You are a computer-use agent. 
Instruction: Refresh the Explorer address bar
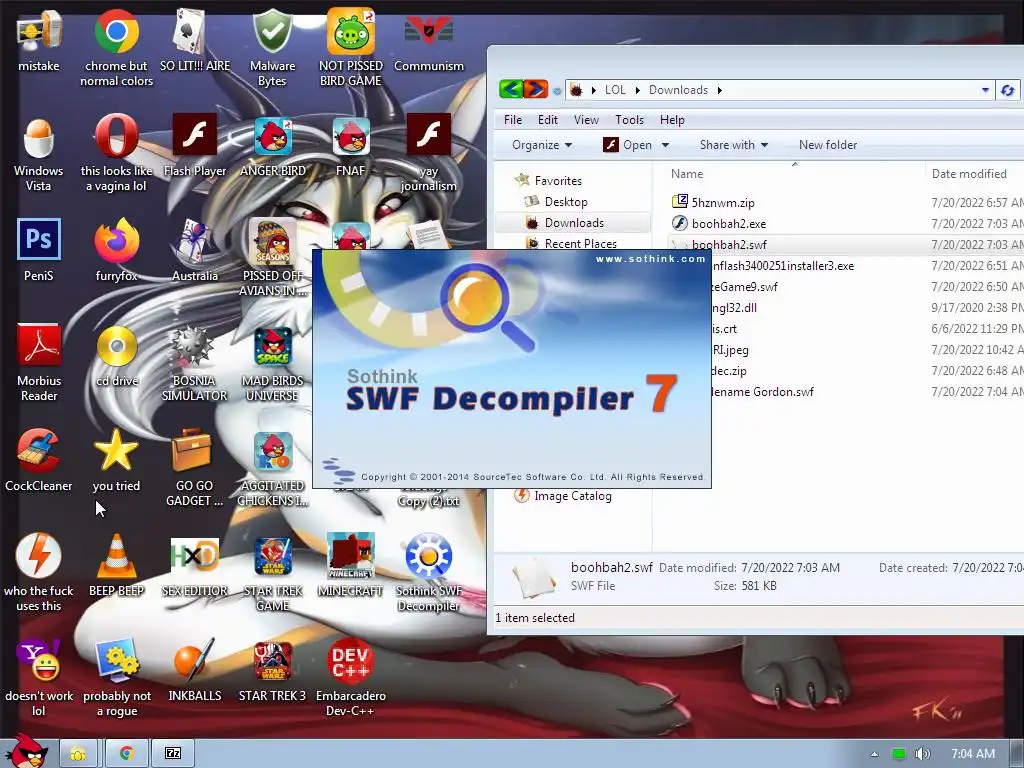point(1008,90)
